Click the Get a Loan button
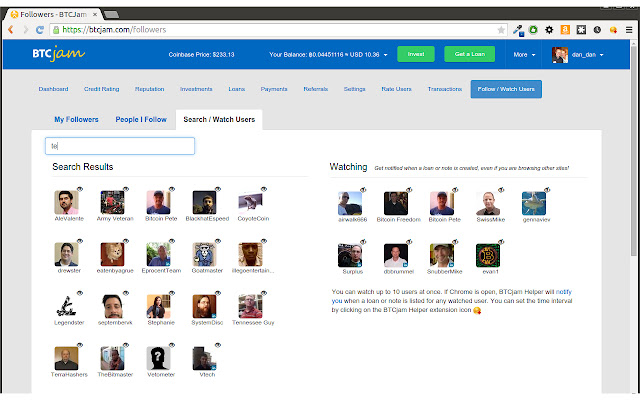Screen dimensions: 640x400 tap(470, 54)
